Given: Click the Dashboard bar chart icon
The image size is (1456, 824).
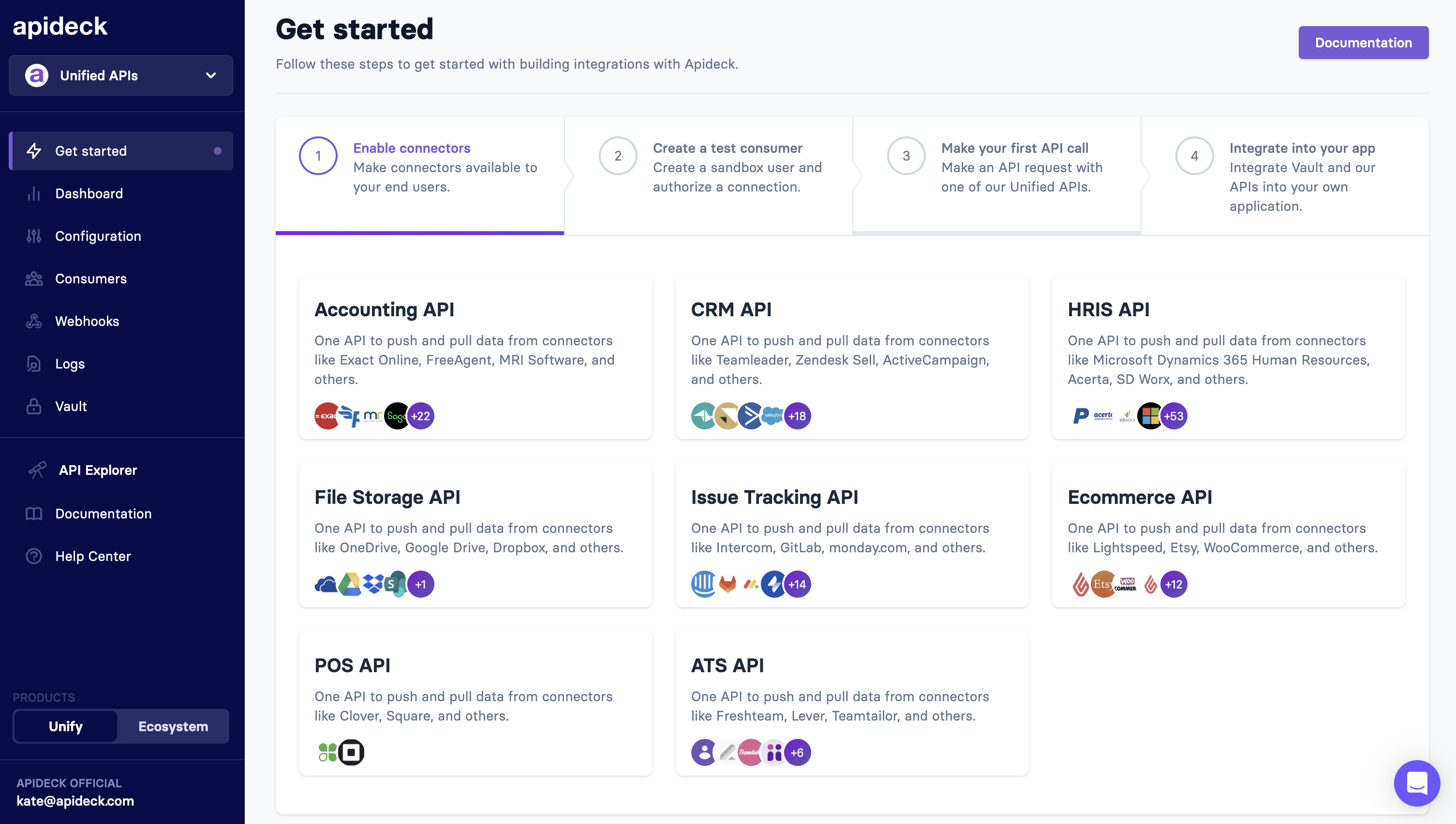Looking at the screenshot, I should [34, 193].
